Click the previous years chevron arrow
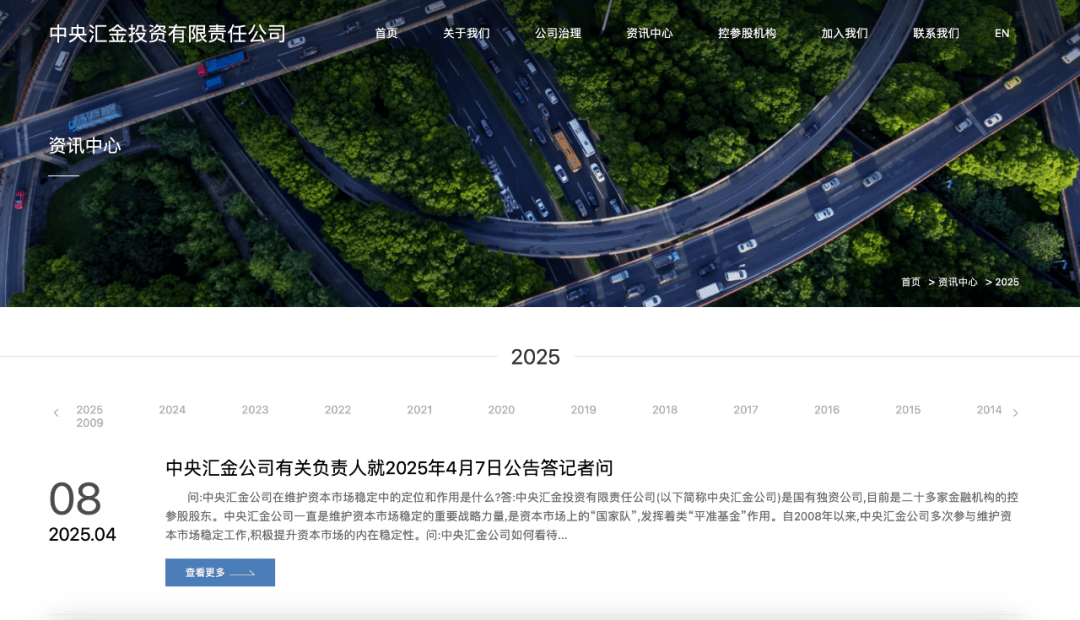Image resolution: width=1080 pixels, height=620 pixels. pos(56,412)
